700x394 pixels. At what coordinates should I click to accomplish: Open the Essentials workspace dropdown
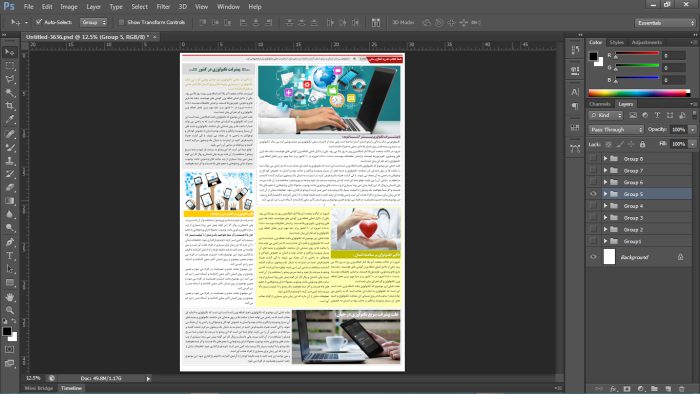click(665, 23)
